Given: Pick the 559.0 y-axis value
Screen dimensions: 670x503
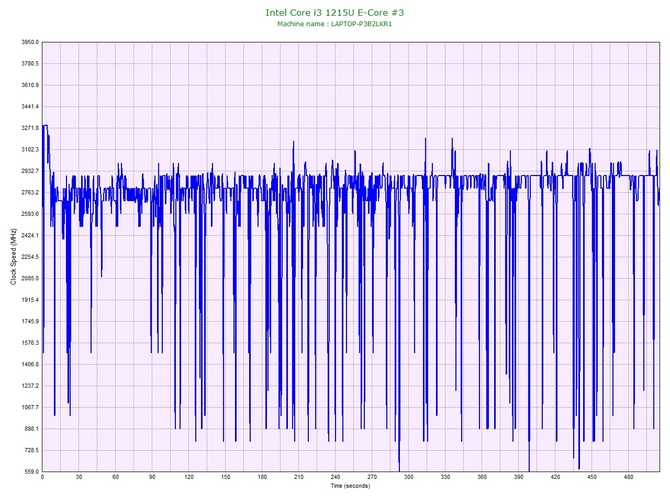Looking at the screenshot, I should 31,472.
